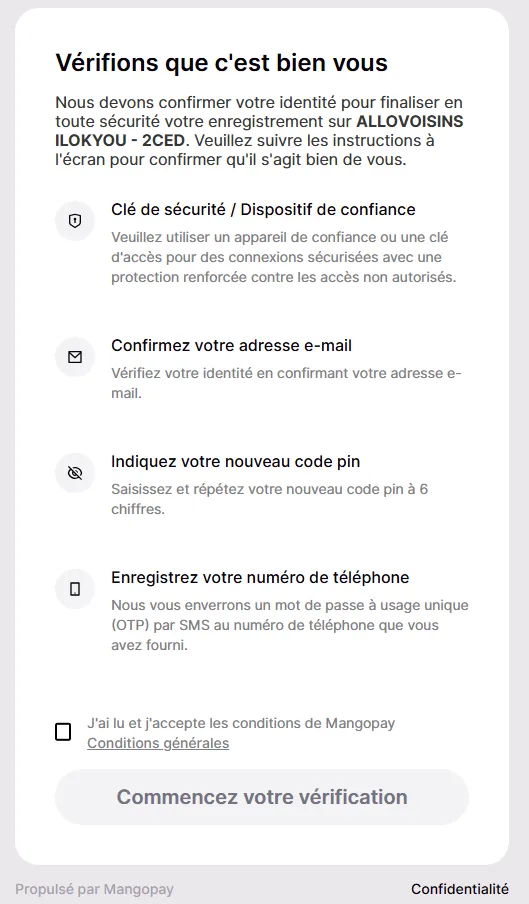The image size is (529, 904).
Task: Click the bold ALLOVOISINS ILOKYOU - 2CED name
Action: [259, 131]
